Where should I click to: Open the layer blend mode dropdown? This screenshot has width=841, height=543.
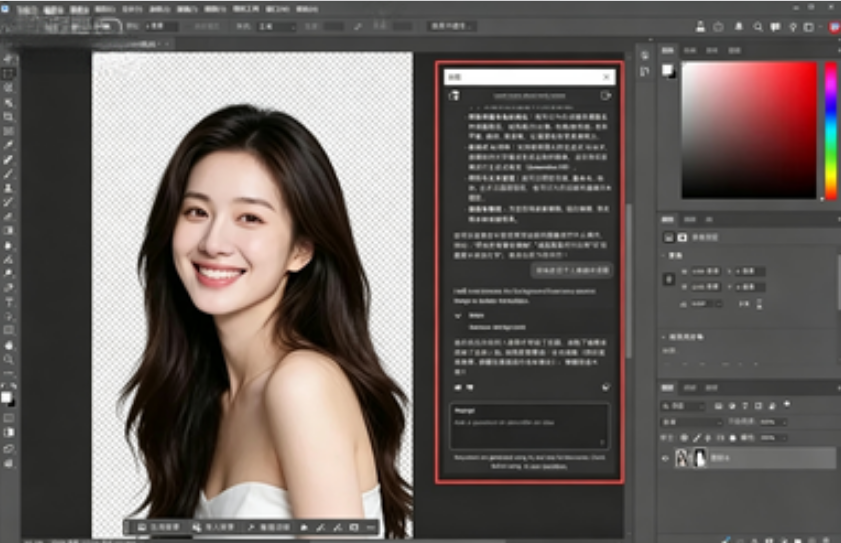point(693,422)
